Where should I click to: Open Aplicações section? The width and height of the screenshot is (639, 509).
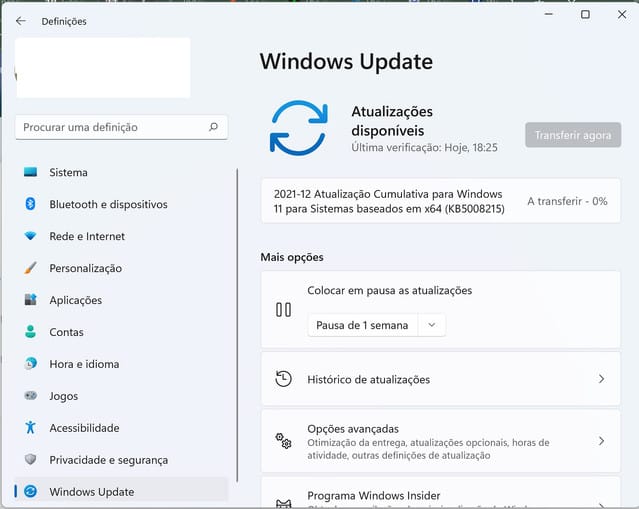point(121,300)
